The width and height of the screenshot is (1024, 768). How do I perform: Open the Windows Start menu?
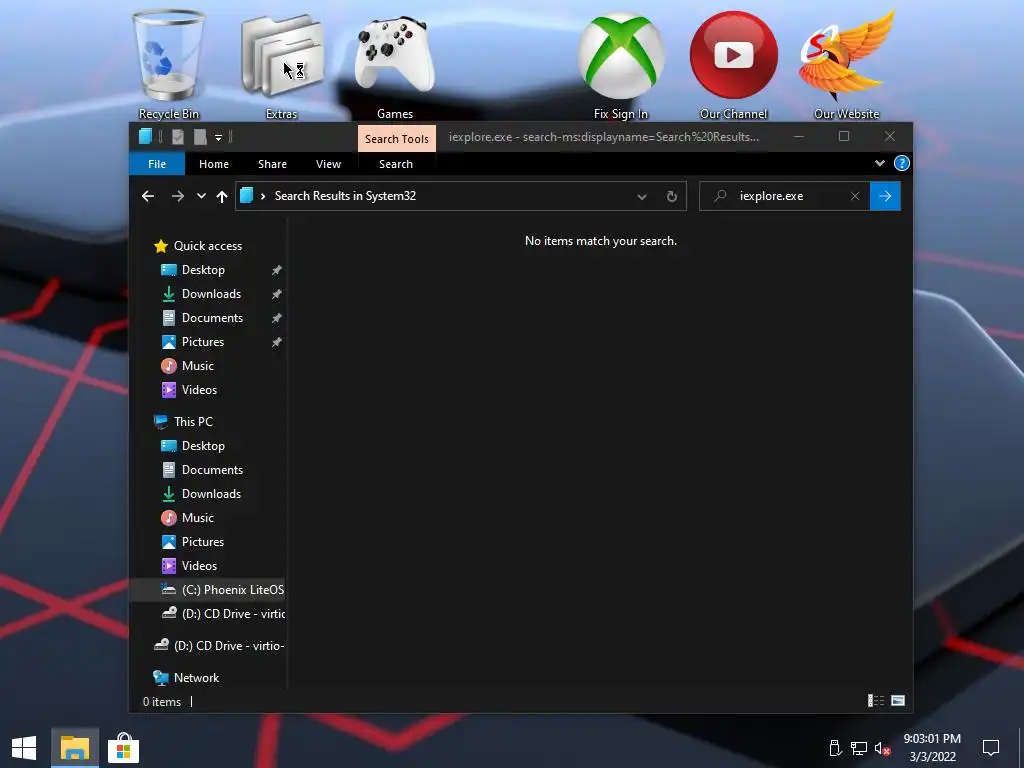pyautogui.click(x=24, y=748)
